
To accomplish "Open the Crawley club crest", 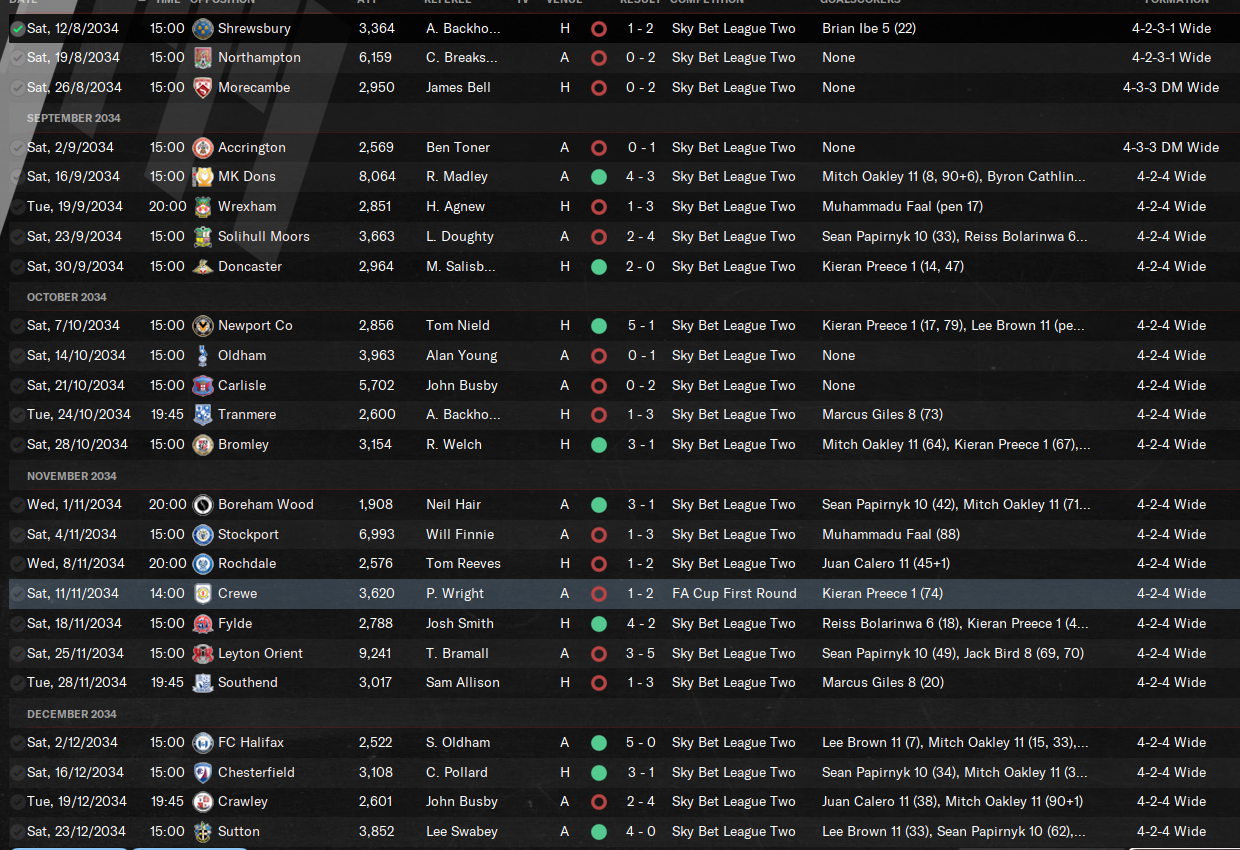I will (203, 802).
